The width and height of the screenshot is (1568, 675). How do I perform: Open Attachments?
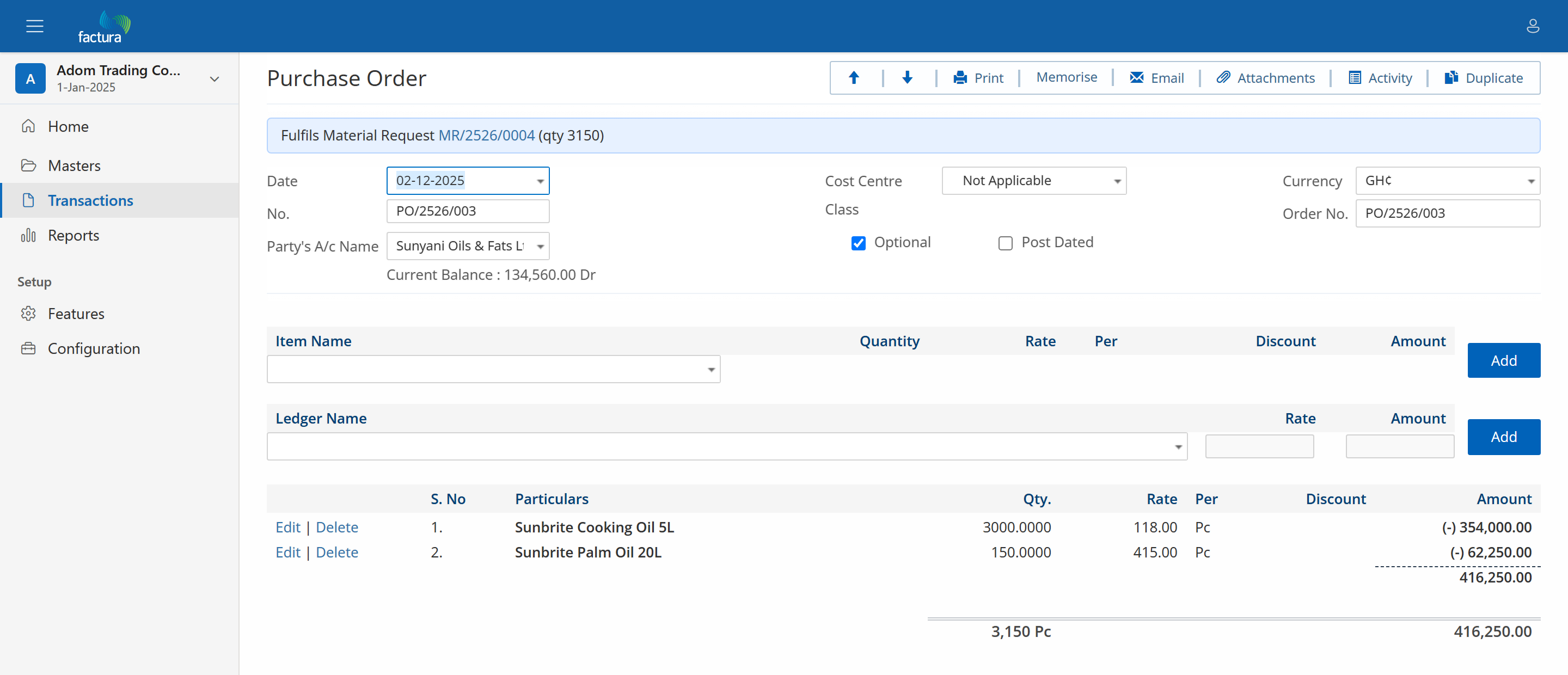(1265, 78)
